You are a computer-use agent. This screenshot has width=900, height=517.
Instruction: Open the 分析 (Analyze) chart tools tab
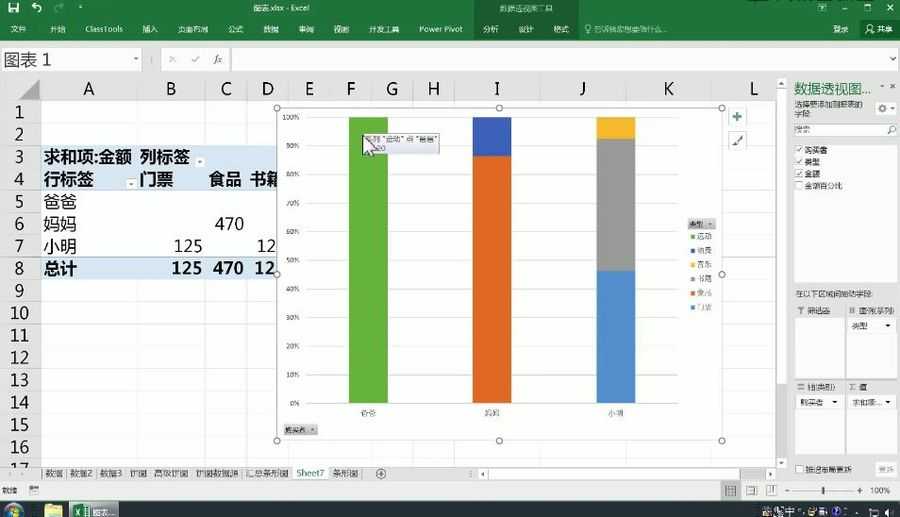(x=490, y=29)
